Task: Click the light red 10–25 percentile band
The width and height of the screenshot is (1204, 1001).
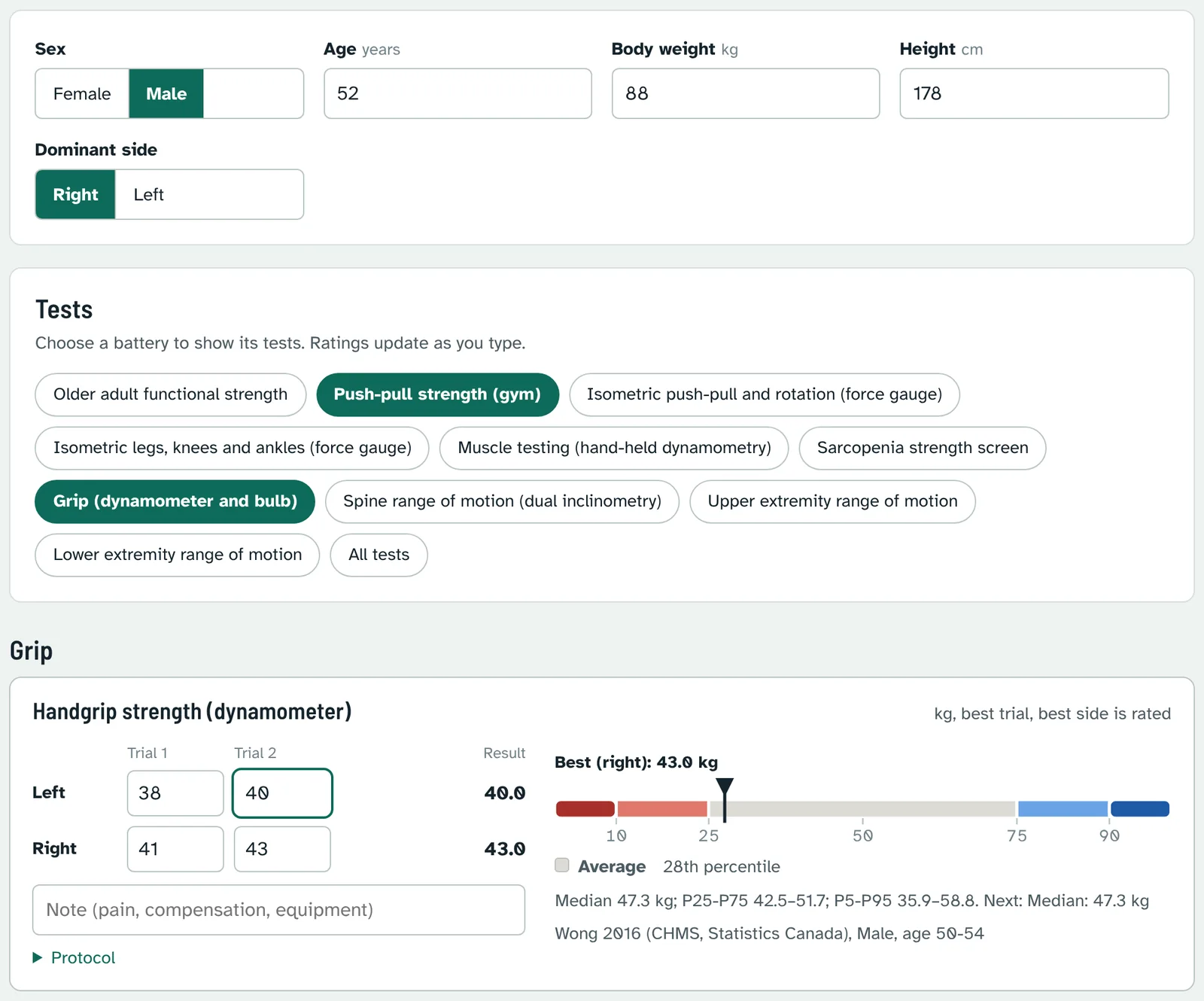Action: [x=662, y=809]
